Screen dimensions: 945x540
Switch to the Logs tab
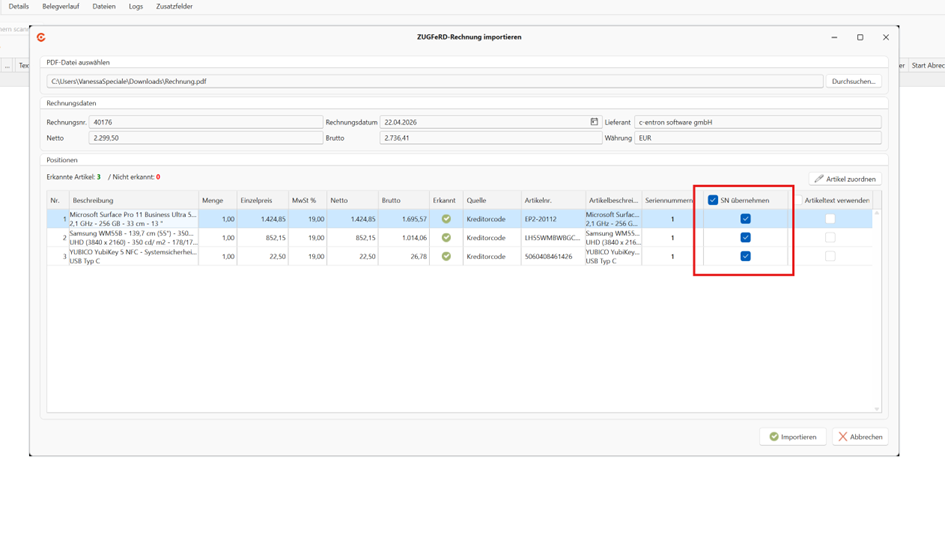[136, 6]
